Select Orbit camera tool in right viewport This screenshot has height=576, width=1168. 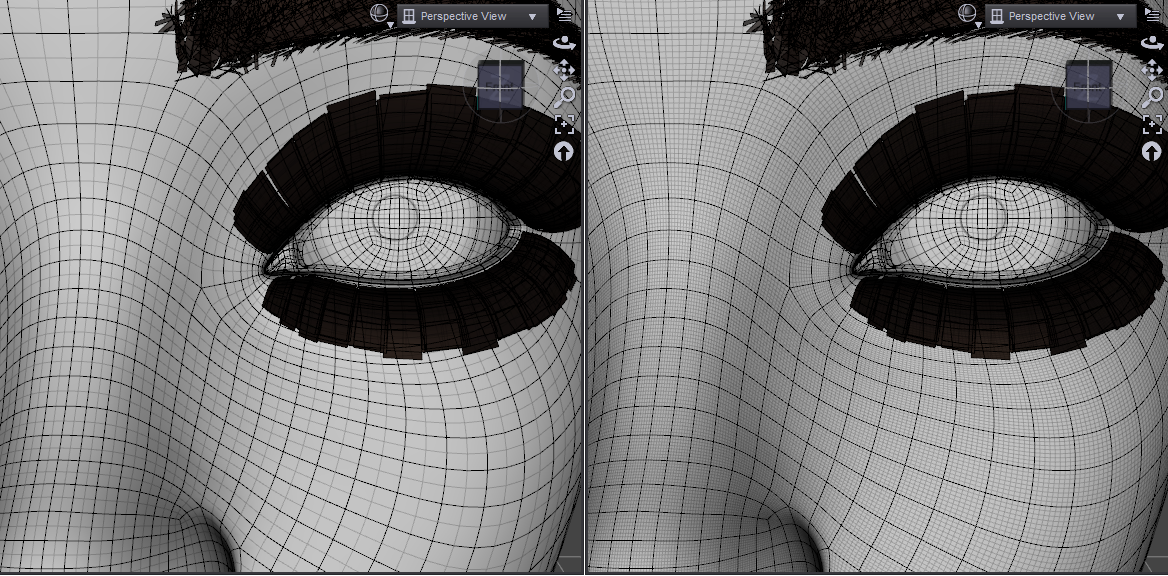[x=1152, y=43]
